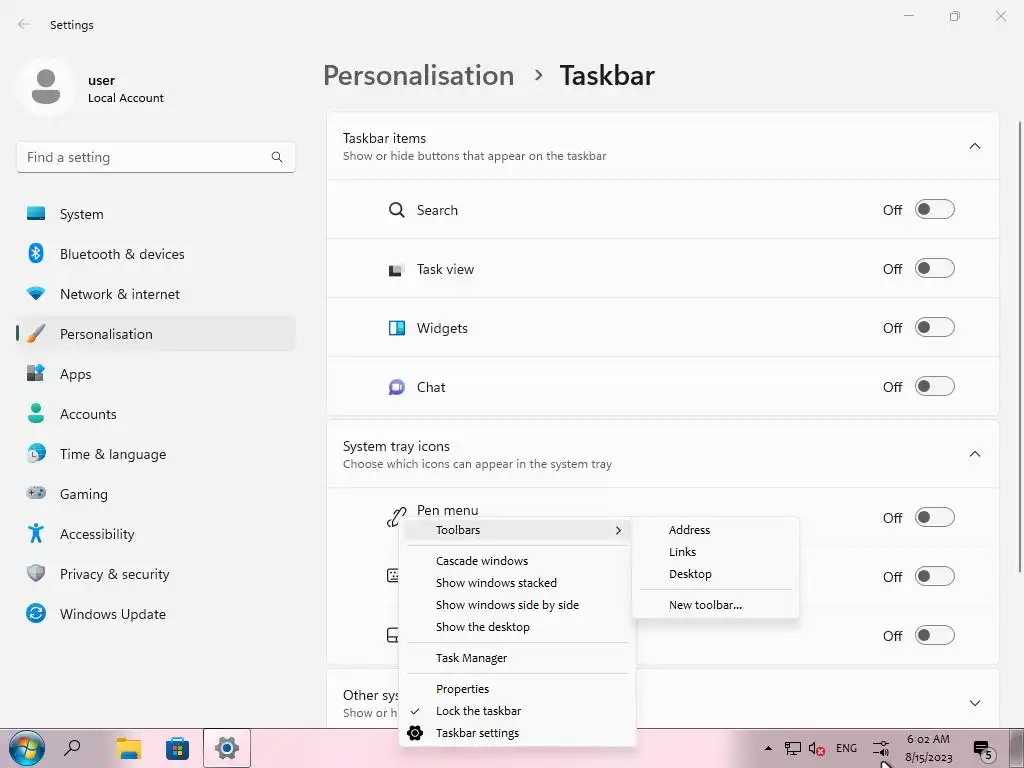Open Microsoft Store from the taskbar

pyautogui.click(x=177, y=748)
